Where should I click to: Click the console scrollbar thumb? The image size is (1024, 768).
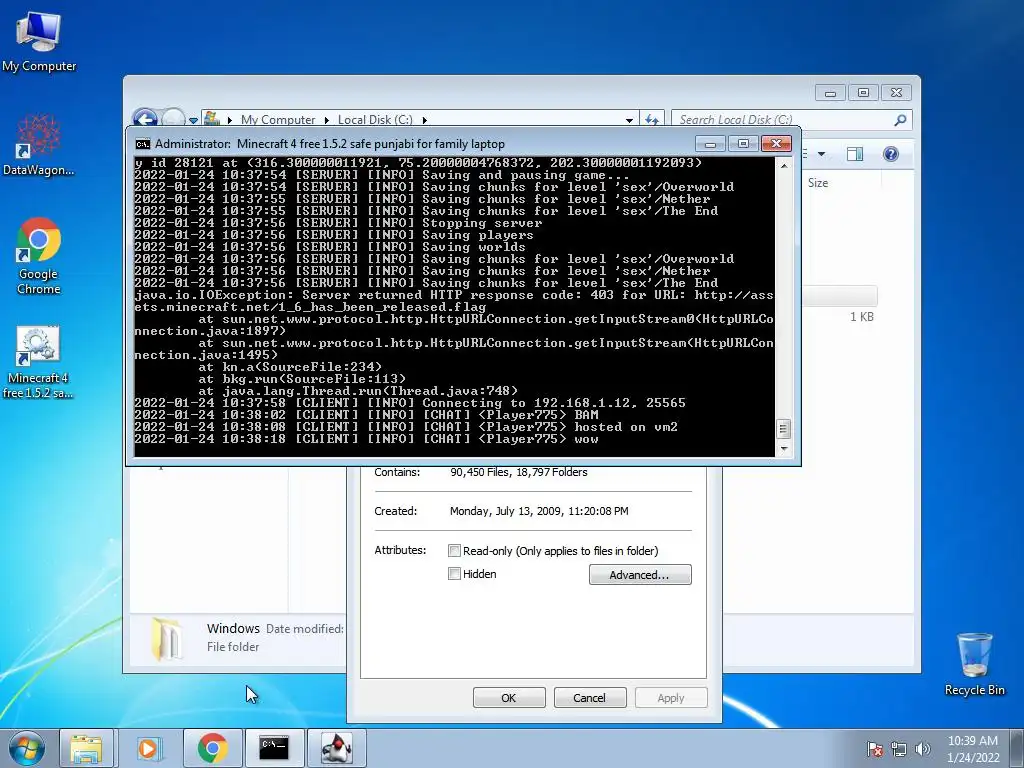point(783,428)
